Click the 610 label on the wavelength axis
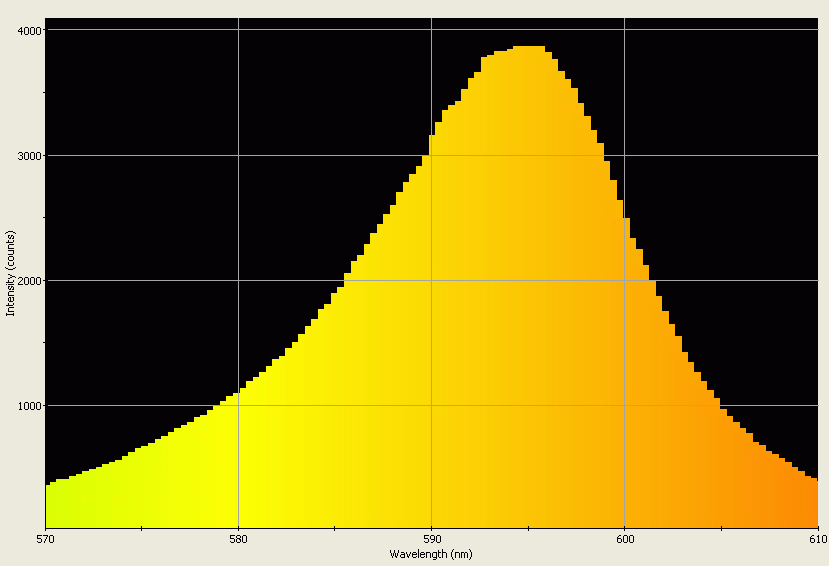 tap(814, 540)
